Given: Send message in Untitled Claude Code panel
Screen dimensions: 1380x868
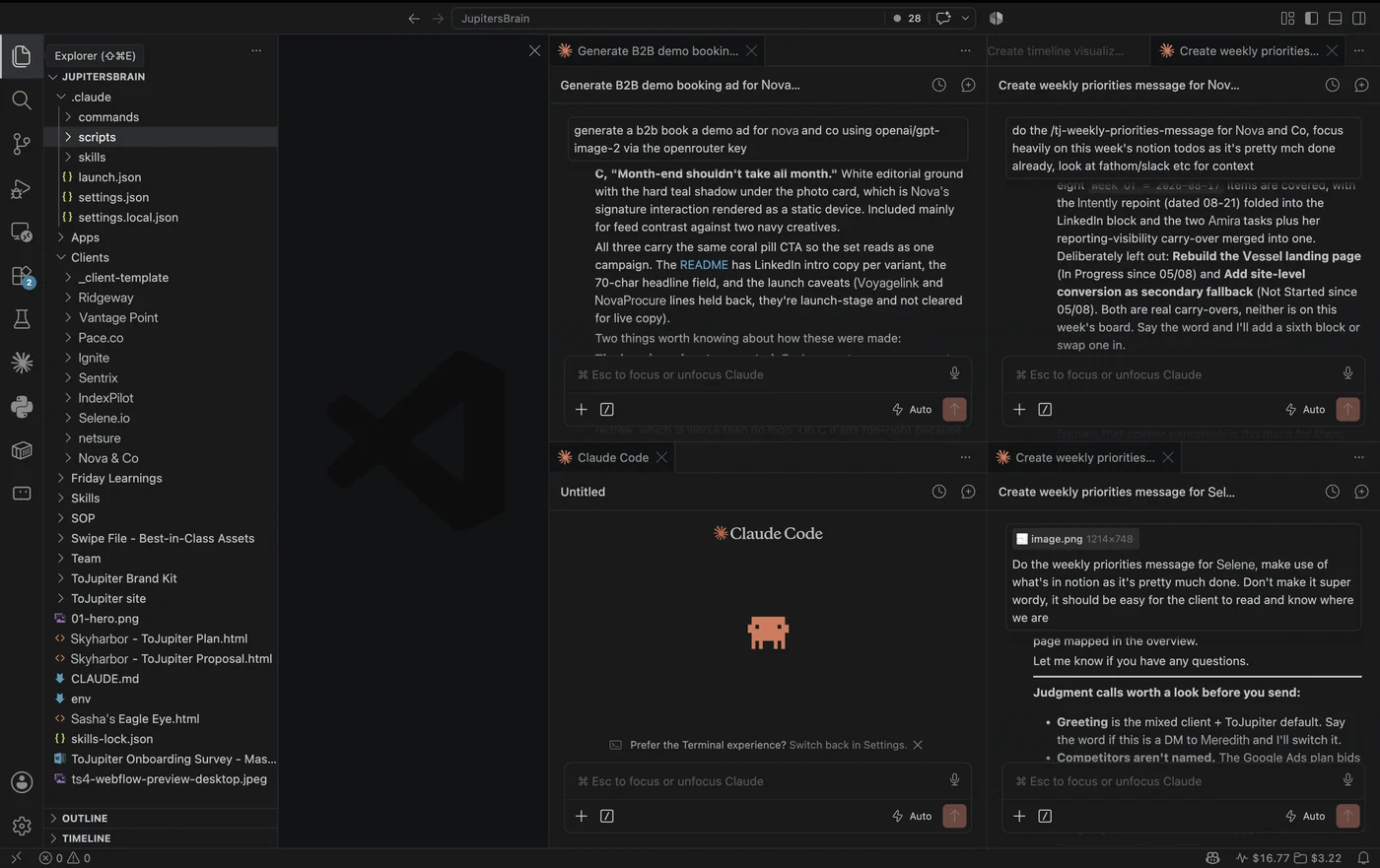Looking at the screenshot, I should point(954,816).
